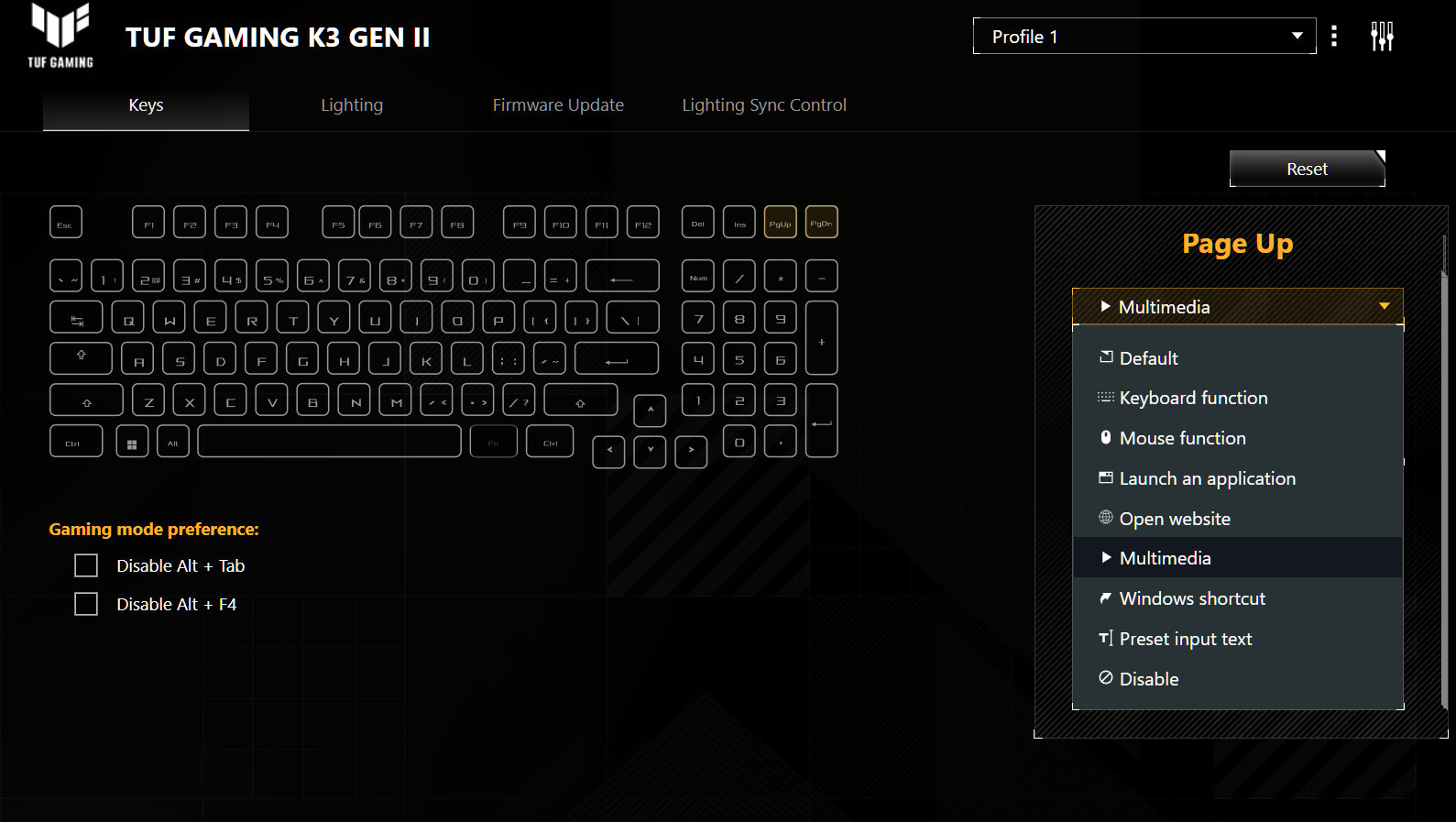This screenshot has width=1456, height=822.
Task: Collapse the Multimedia function dropdown header
Action: click(1238, 307)
